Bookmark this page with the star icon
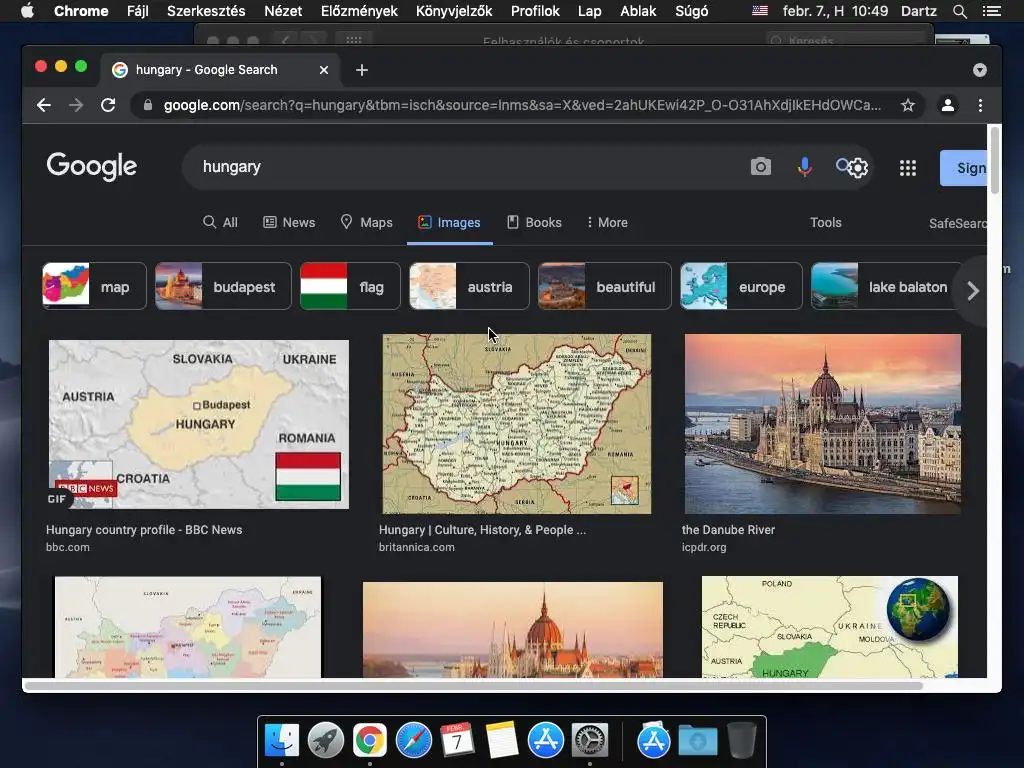Screen dimensions: 1024x768 pos(908,105)
